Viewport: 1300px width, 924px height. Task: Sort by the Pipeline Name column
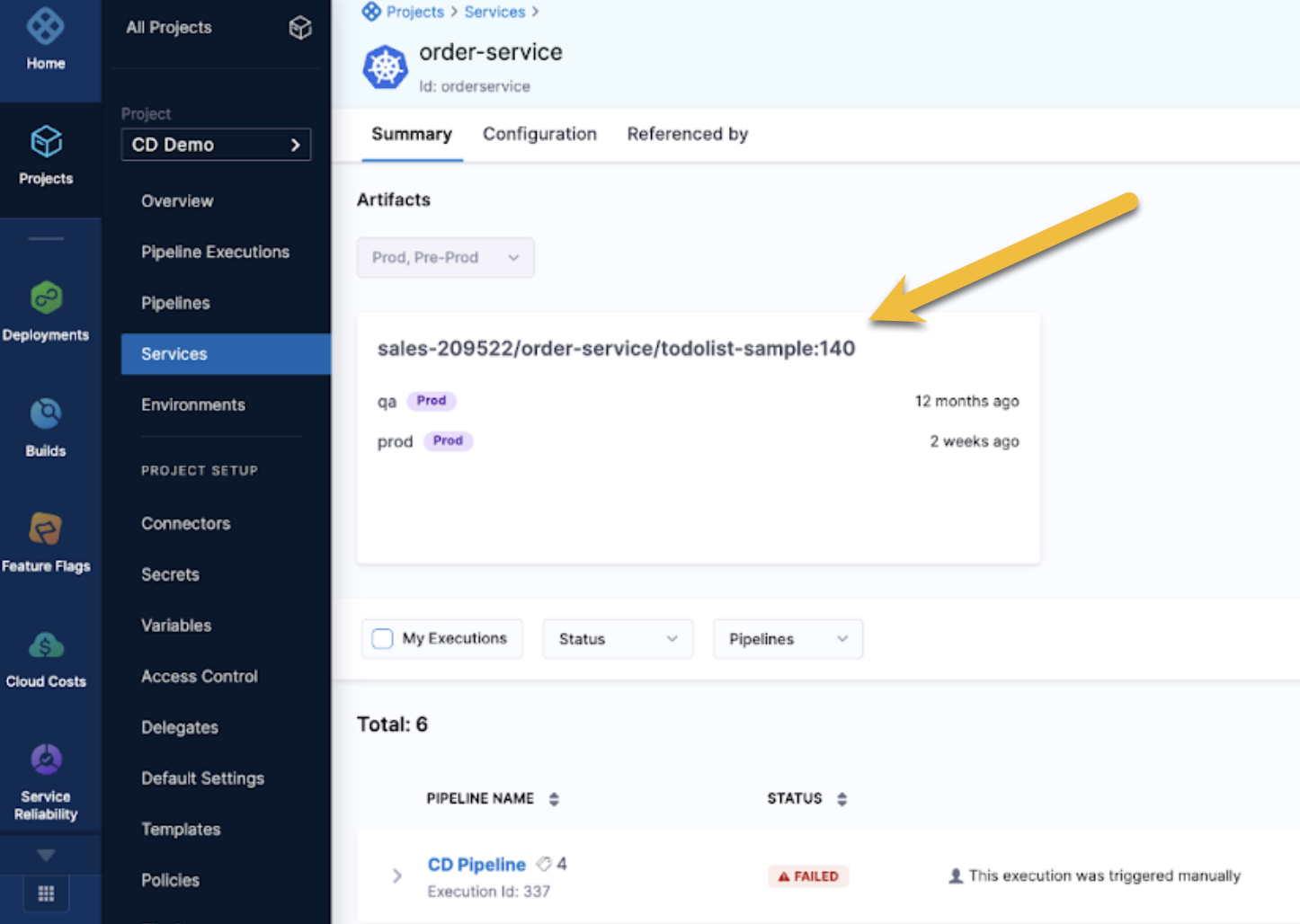point(554,799)
